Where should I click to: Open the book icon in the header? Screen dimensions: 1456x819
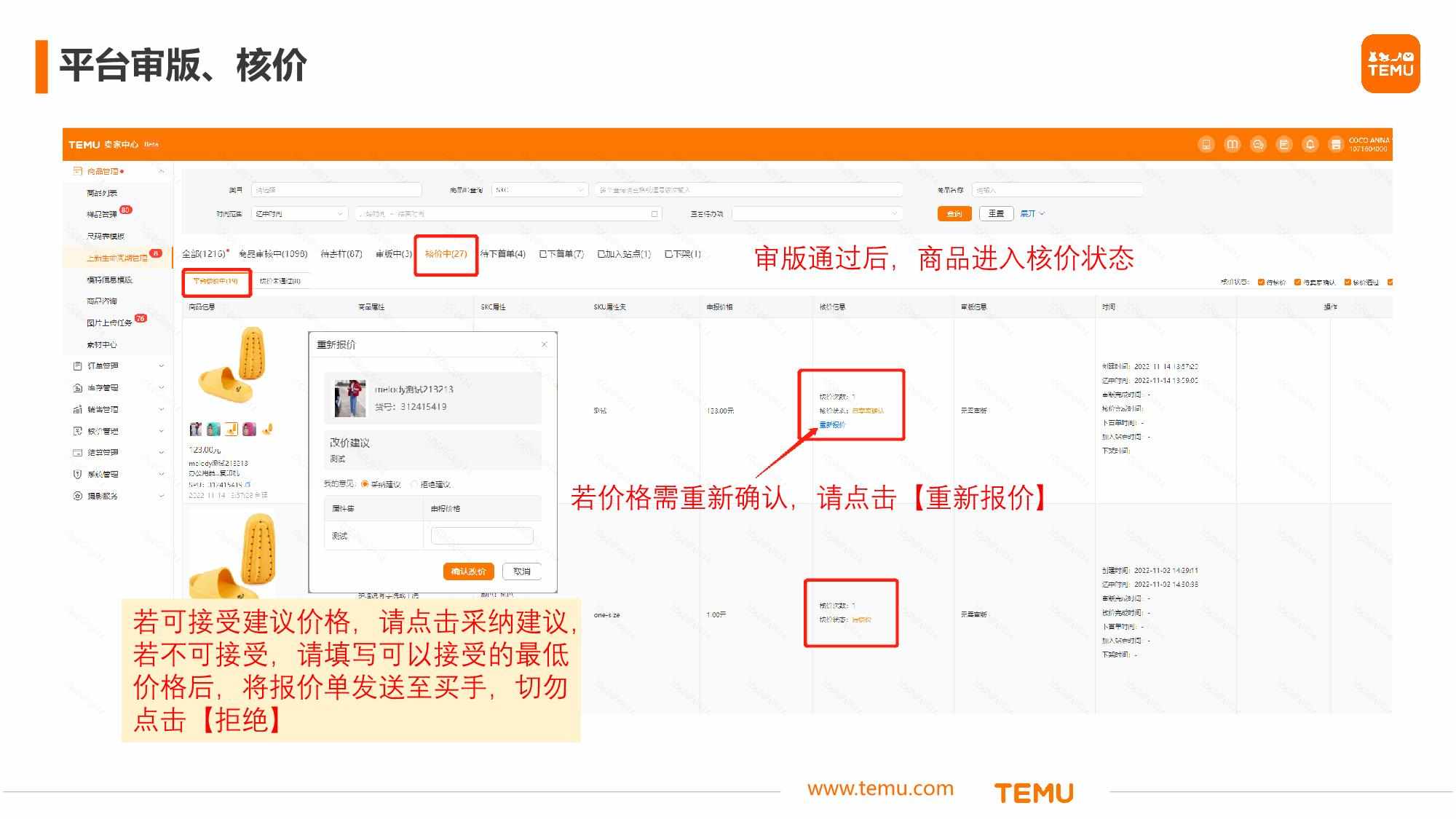coord(1232,144)
